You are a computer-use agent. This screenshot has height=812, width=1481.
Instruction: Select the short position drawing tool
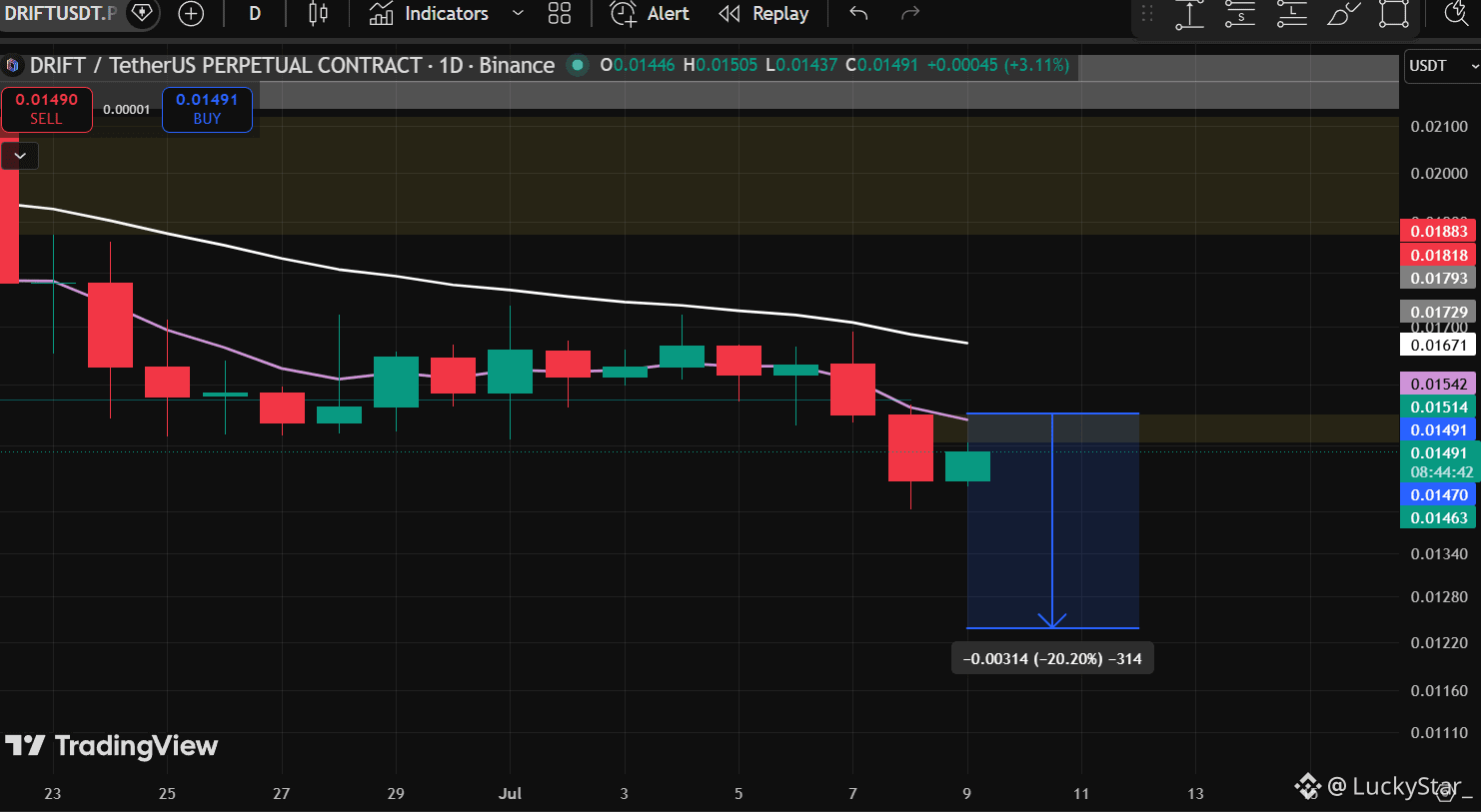1240,14
